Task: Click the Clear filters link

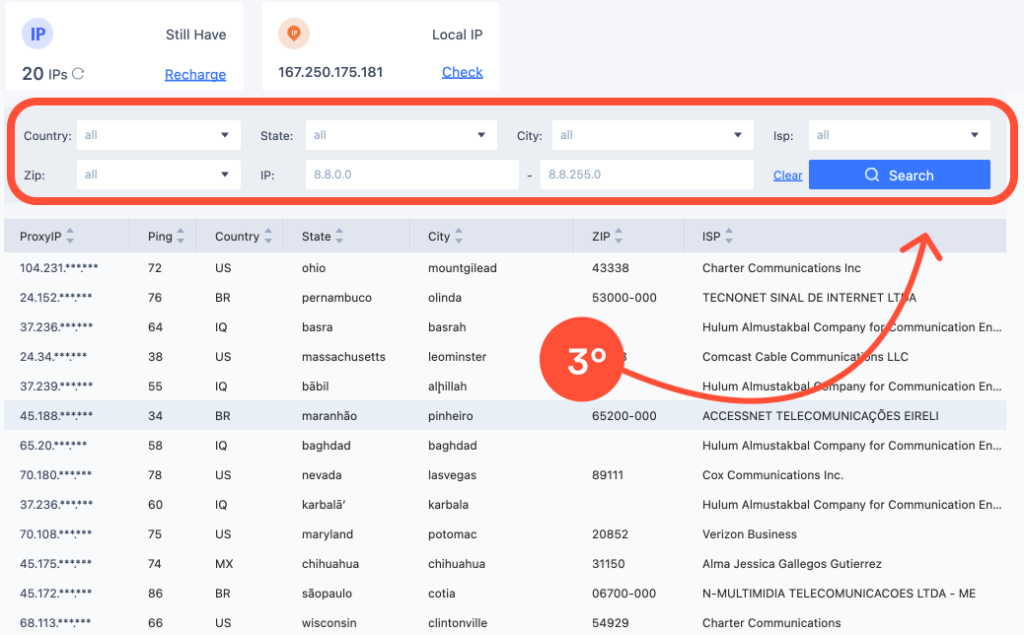Action: tap(787, 175)
